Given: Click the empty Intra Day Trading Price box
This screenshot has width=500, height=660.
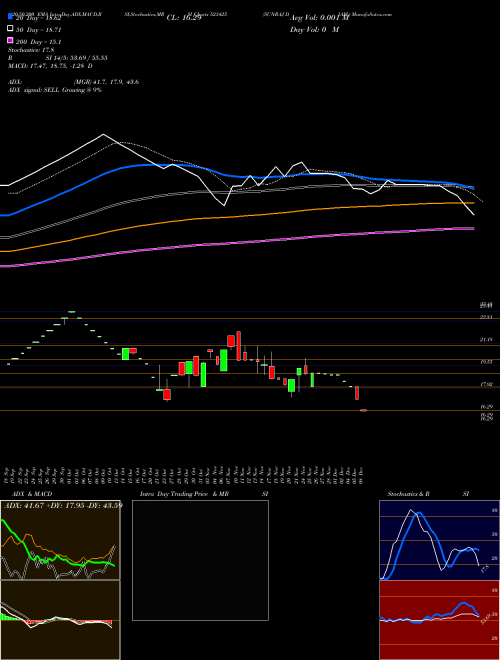Looking at the screenshot, I should pyautogui.click(x=200, y=560).
